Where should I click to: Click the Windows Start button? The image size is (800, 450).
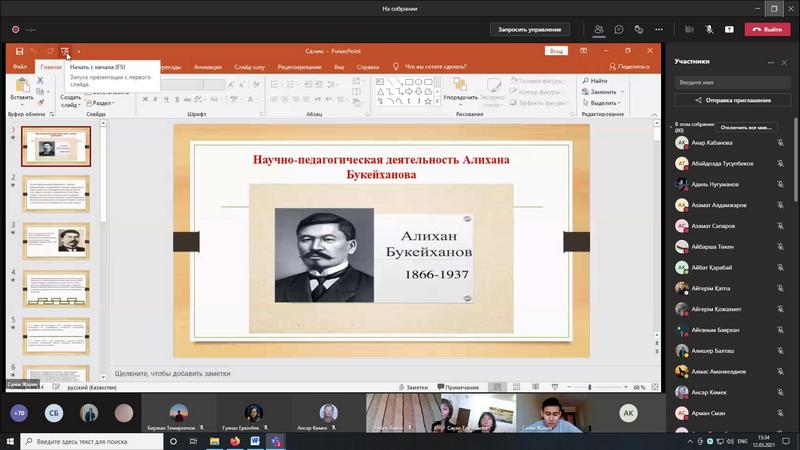click(x=10, y=441)
